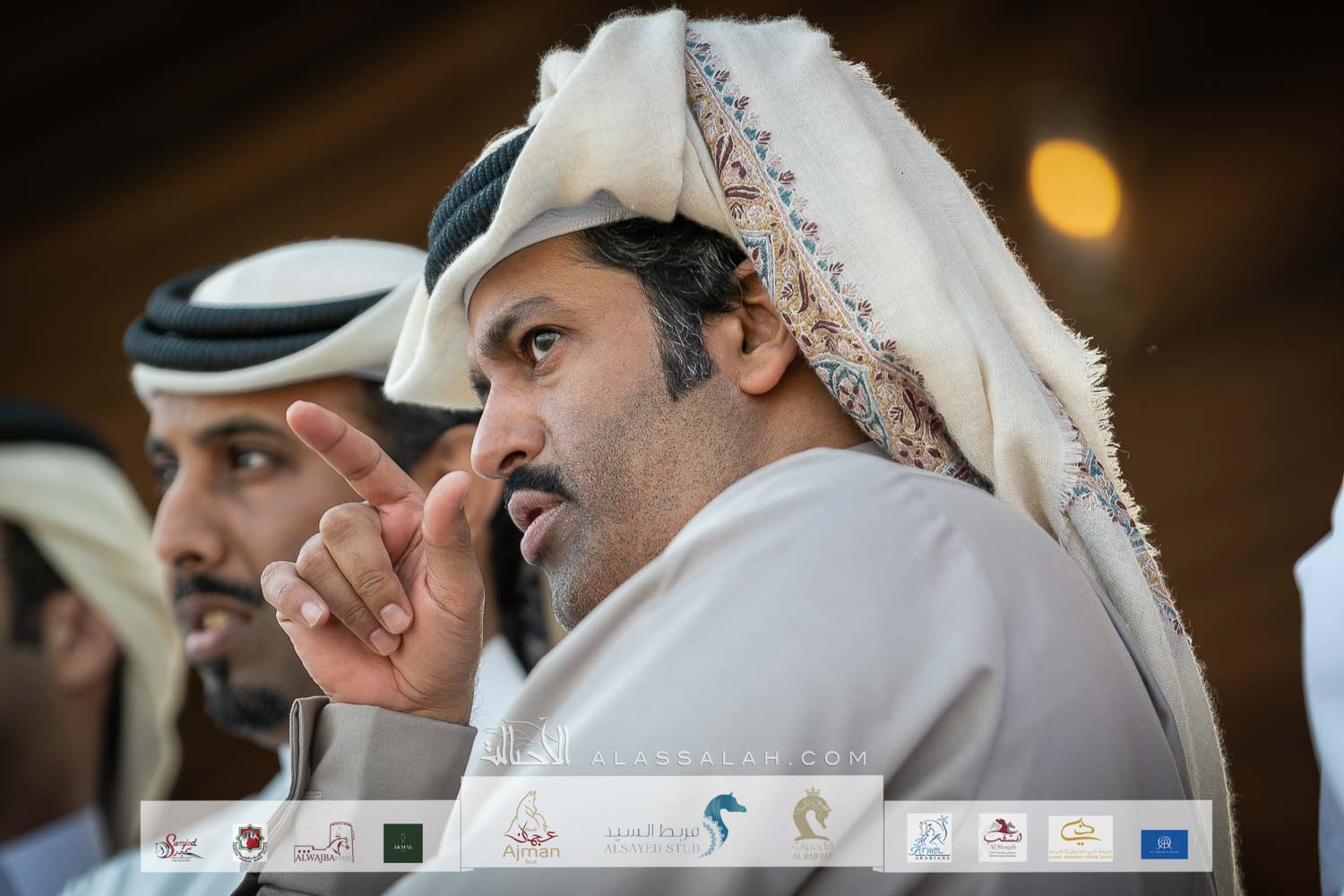This screenshot has width=1344, height=896.
Task: Select the green Akmal square logo
Action: coord(402,843)
